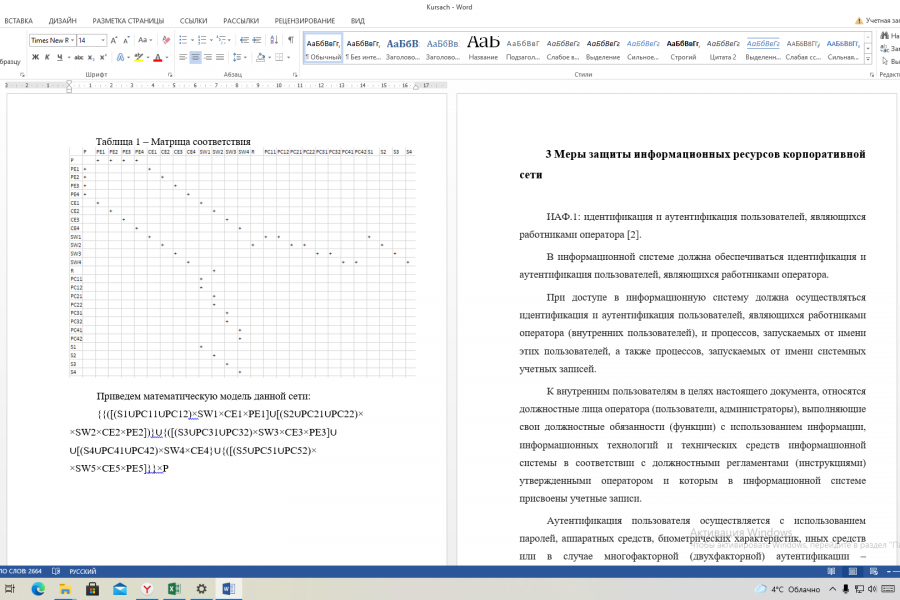Open Excel from the taskbar
Viewport: 900px width, 600px height.
(174, 589)
